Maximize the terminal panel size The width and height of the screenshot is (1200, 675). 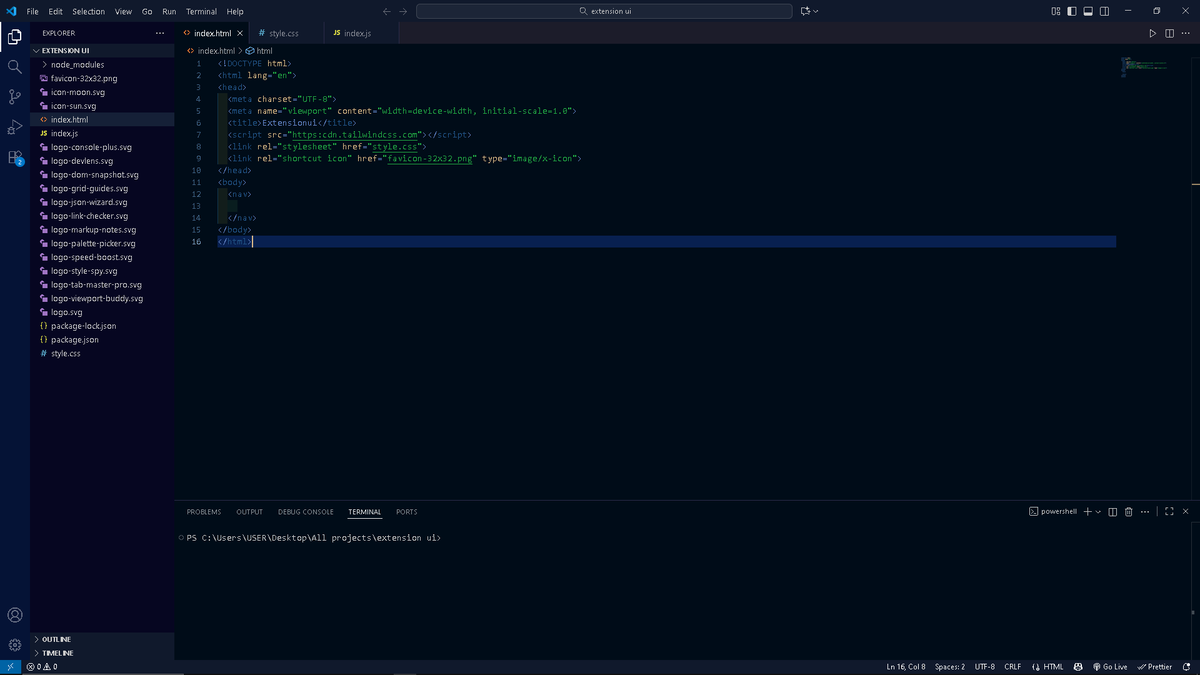1169,512
